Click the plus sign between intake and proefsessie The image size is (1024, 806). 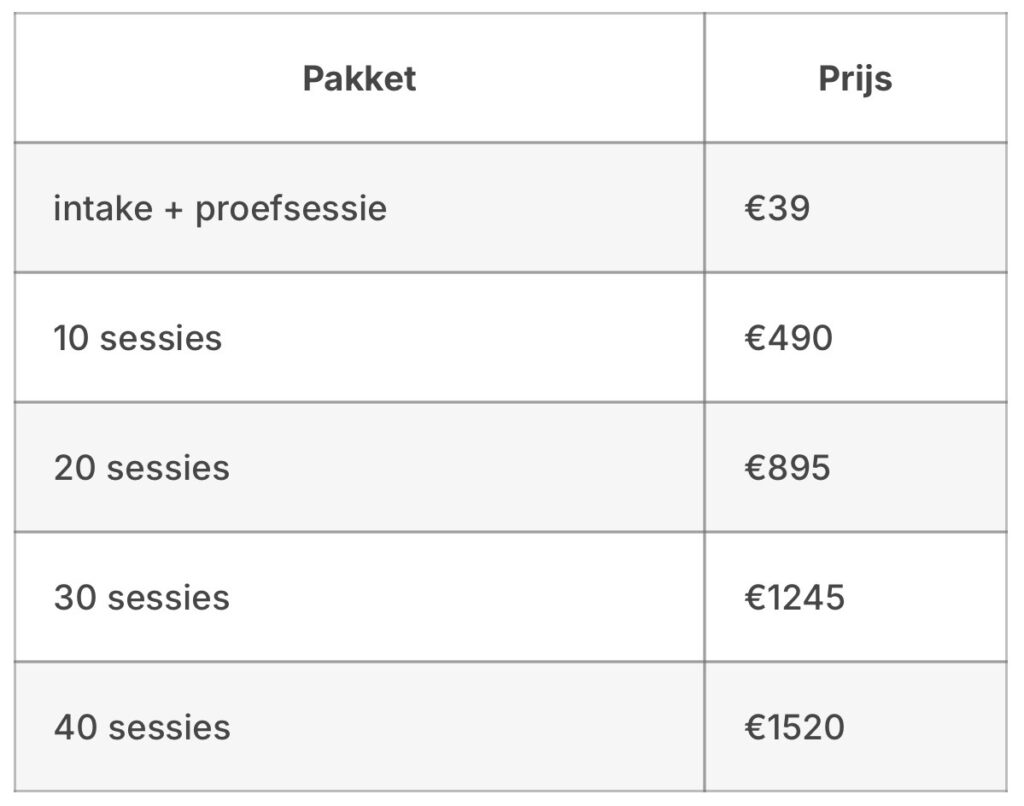coord(175,210)
